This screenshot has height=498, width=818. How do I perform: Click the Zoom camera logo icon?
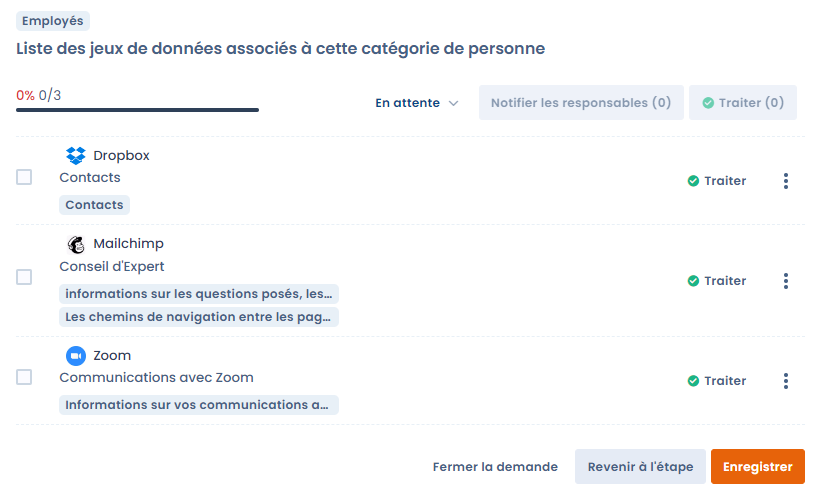coord(76,356)
